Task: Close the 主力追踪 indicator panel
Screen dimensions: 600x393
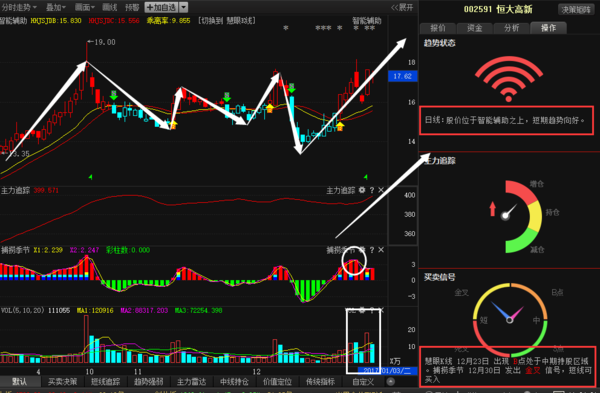Action: pos(381,190)
